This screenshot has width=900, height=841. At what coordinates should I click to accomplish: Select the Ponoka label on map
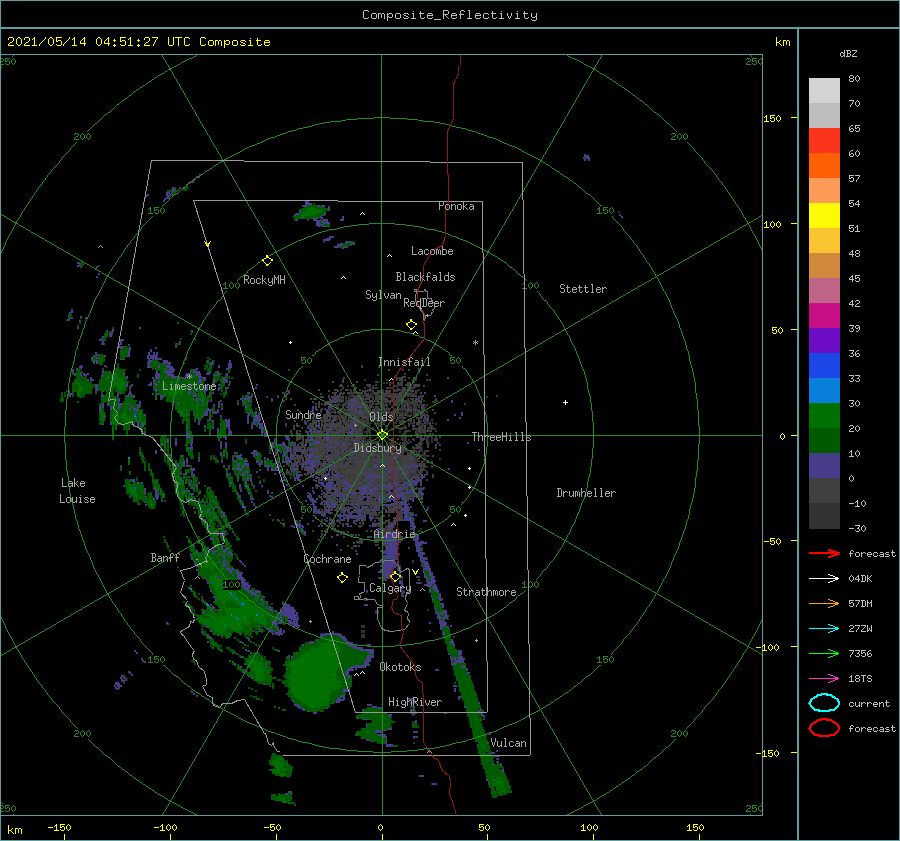456,206
